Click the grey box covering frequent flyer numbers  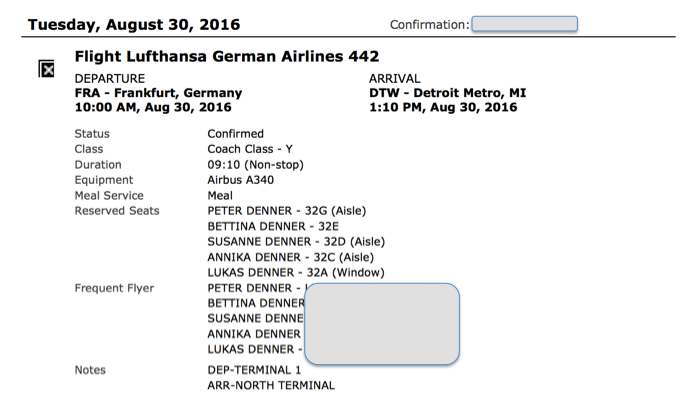coord(382,324)
